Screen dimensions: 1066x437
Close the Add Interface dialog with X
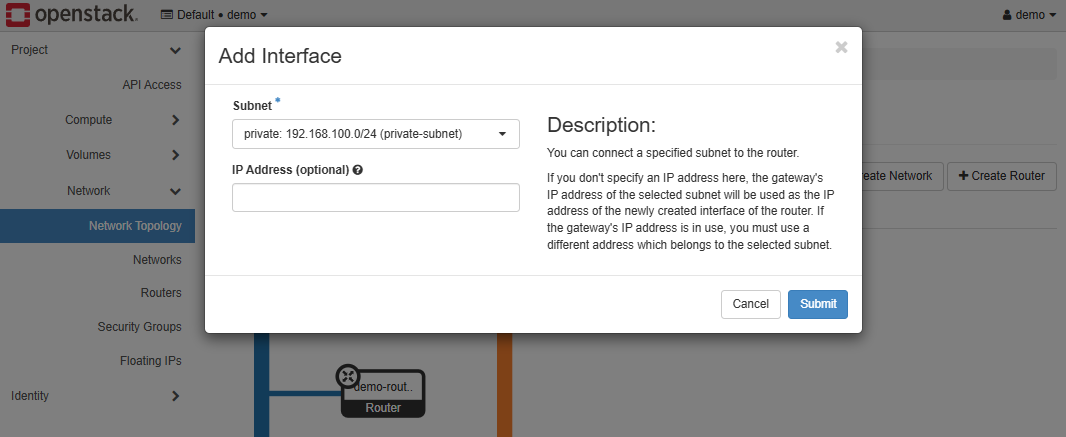[x=841, y=47]
